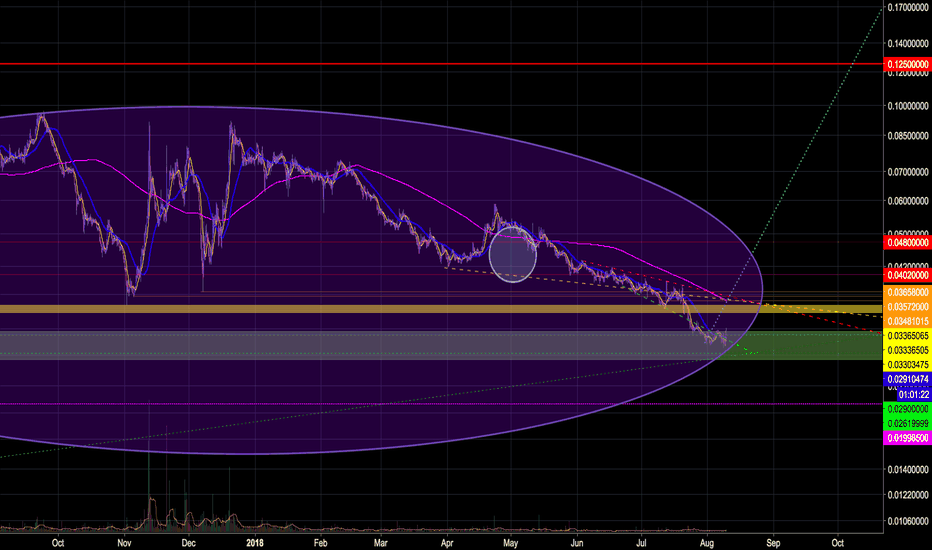The image size is (932, 550).
Task: Select the 0.10000000 price scale value
Action: tap(908, 106)
